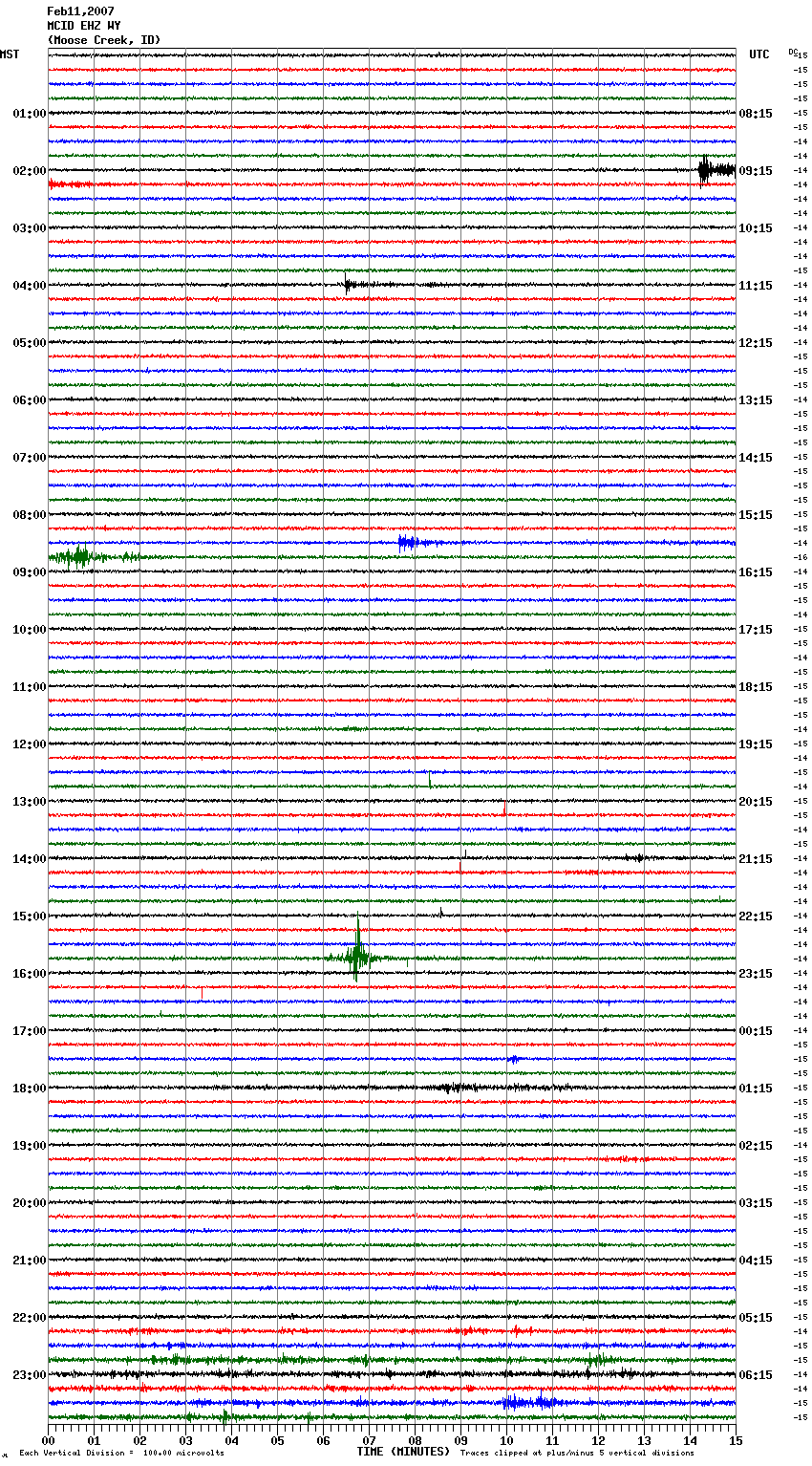812x1466 pixels.
Task: Click the 01:15 UTC time label
Action: [x=756, y=1089]
